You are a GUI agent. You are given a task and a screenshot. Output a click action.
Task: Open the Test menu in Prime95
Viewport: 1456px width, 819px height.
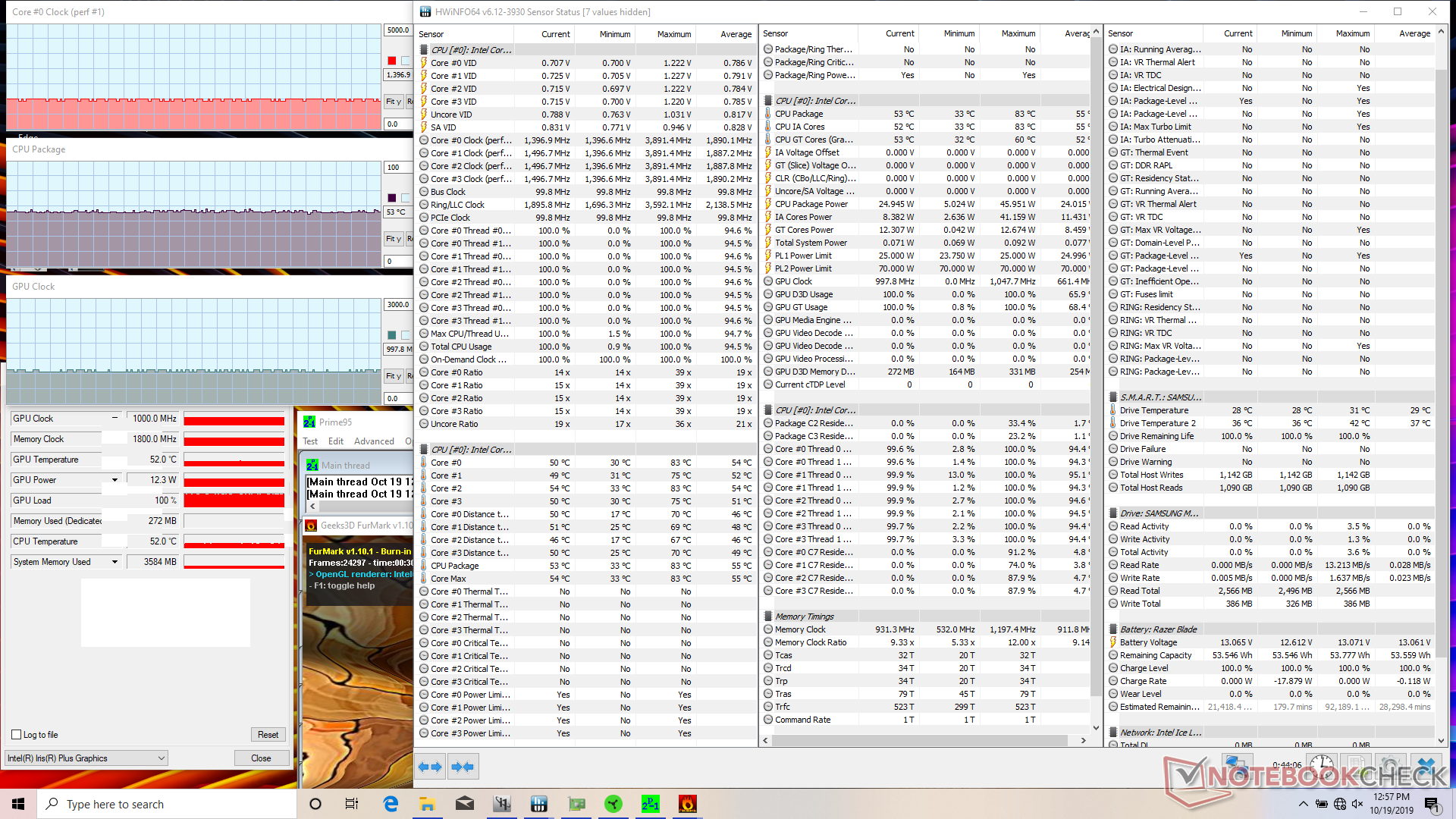[x=310, y=441]
